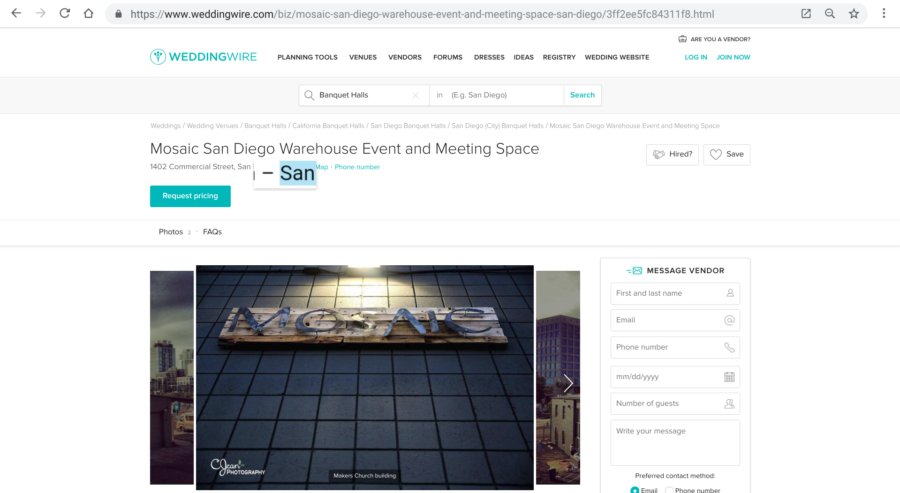The image size is (900, 493).
Task: Bookmark this page with the star icon
Action: pos(854,13)
